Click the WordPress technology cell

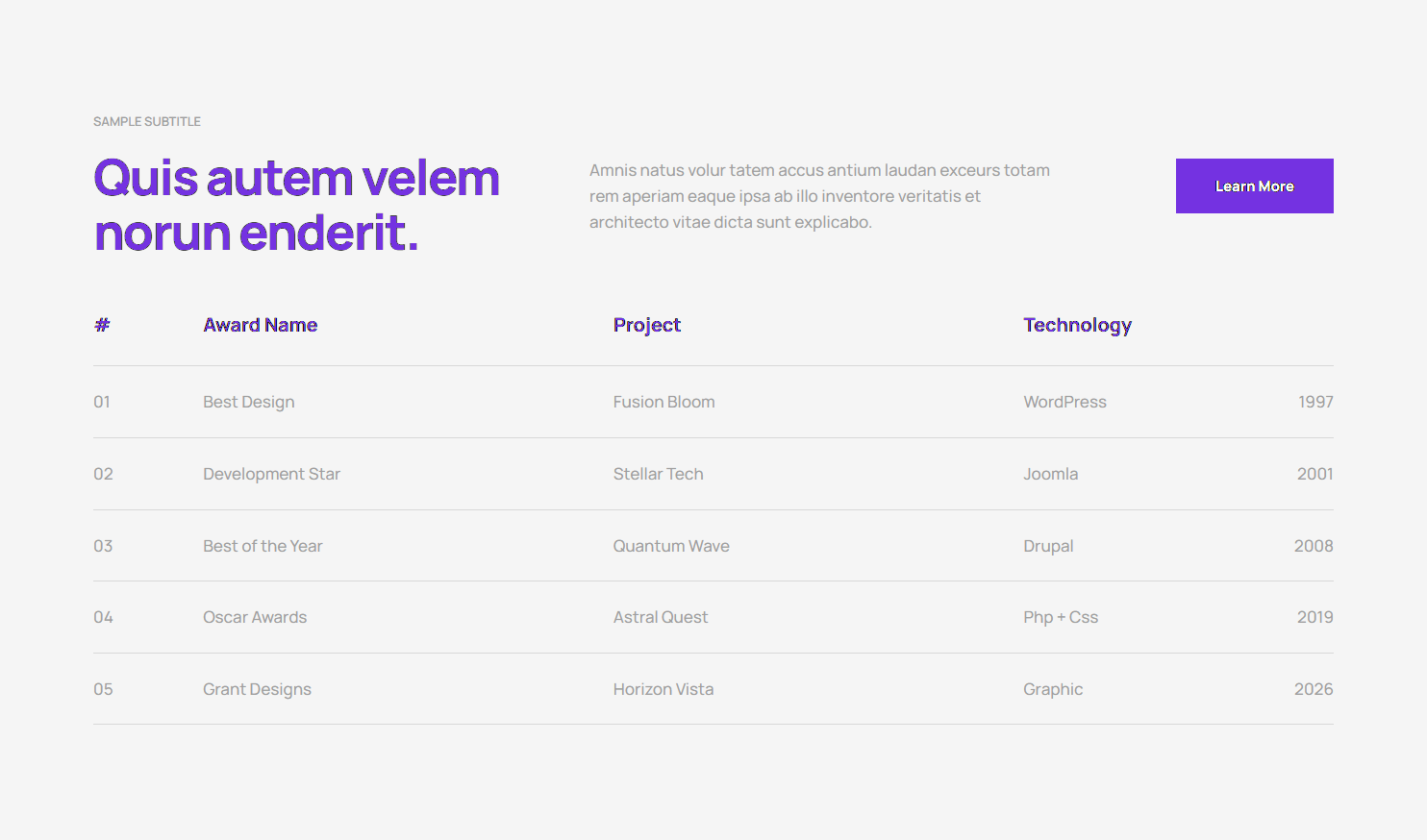click(x=1064, y=403)
